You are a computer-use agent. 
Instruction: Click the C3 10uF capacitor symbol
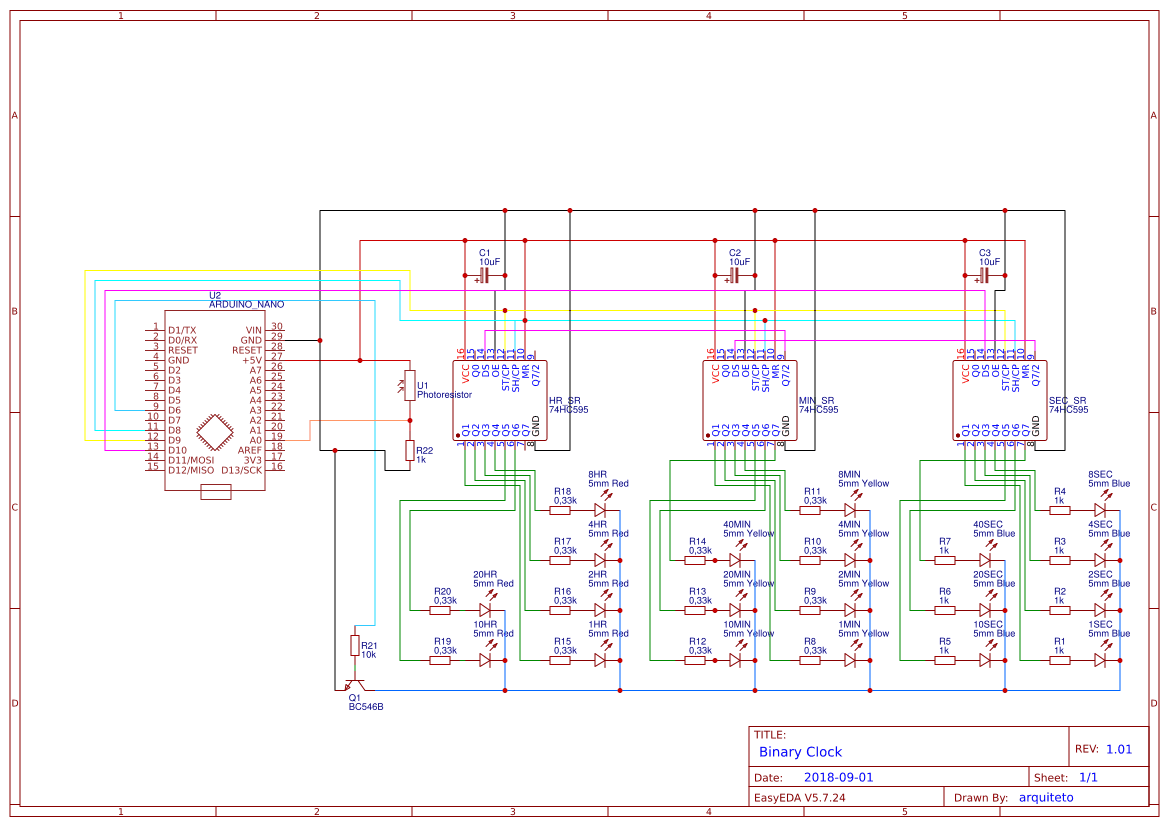(x=984, y=276)
